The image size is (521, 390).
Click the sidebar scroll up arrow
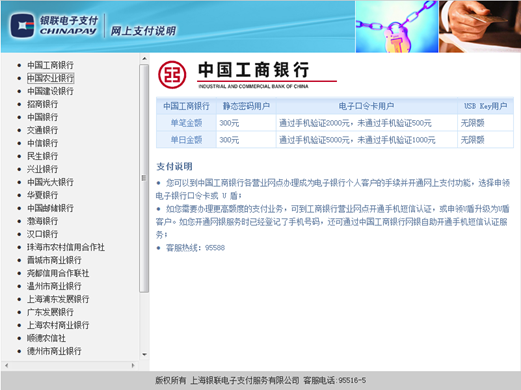[144, 59]
